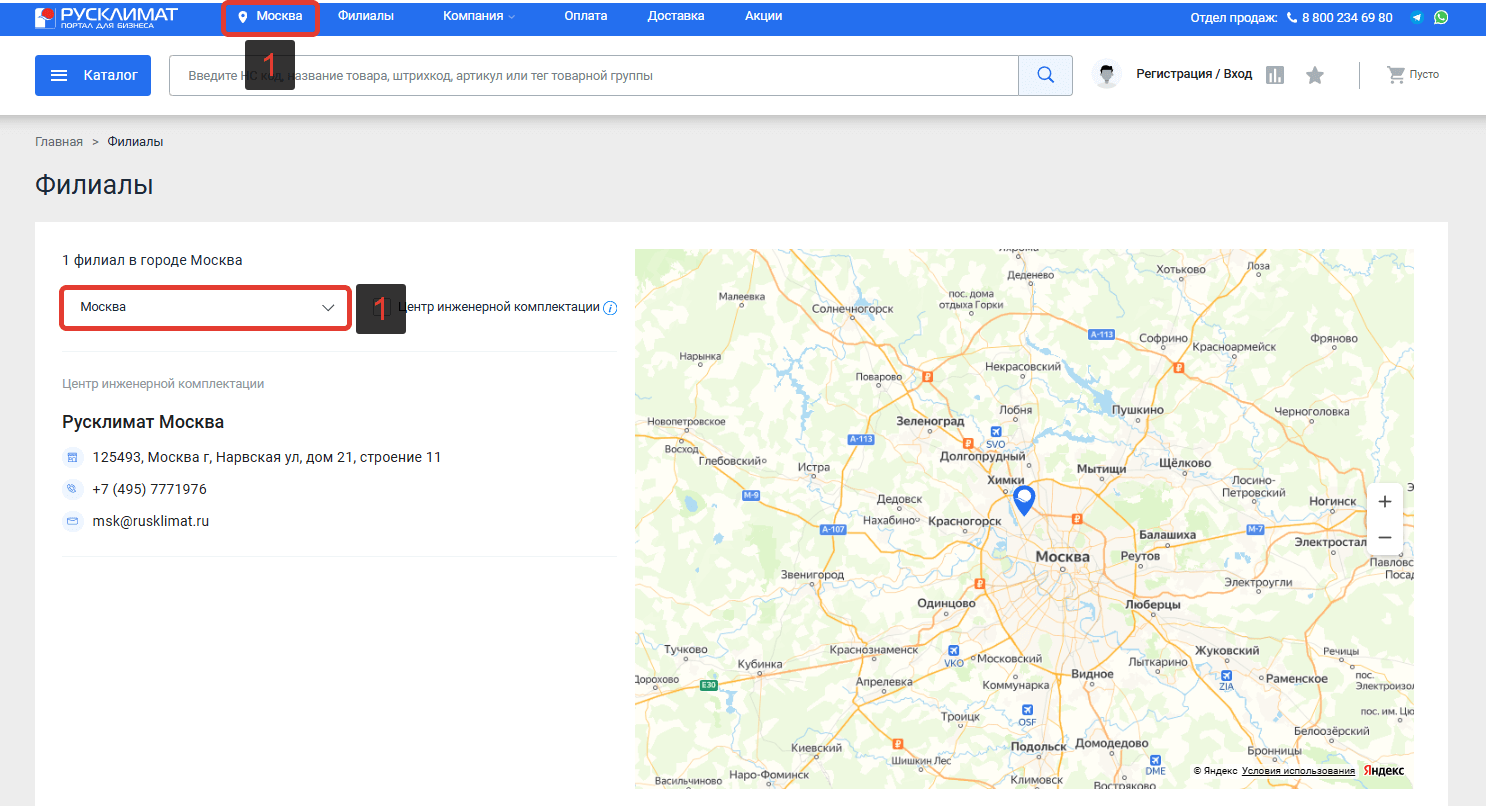Click the Яндекс logo on map
Image resolution: width=1486 pixels, height=806 pixels.
(x=1384, y=770)
